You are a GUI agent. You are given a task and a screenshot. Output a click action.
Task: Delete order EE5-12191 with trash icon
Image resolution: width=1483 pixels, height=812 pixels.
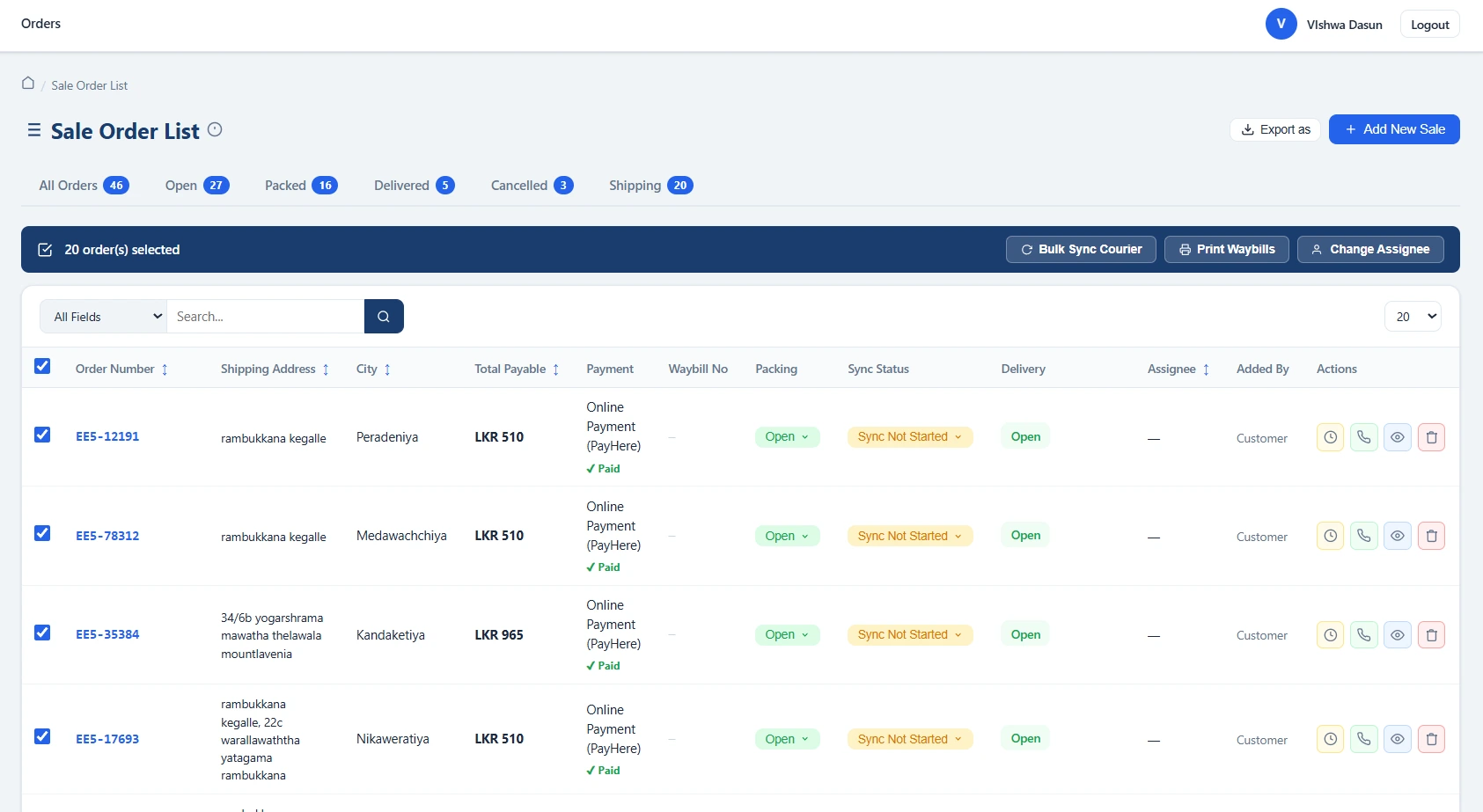point(1431,437)
